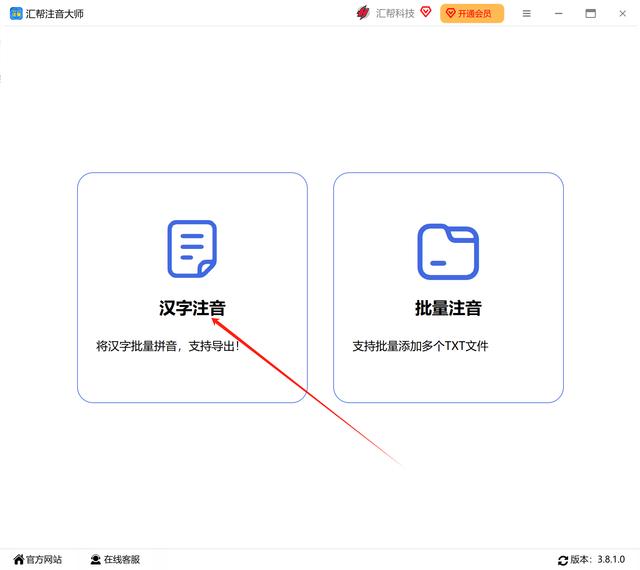Screen dimensions: 640x570
Task: Click the 开通会员 membership button
Action: [472, 13]
